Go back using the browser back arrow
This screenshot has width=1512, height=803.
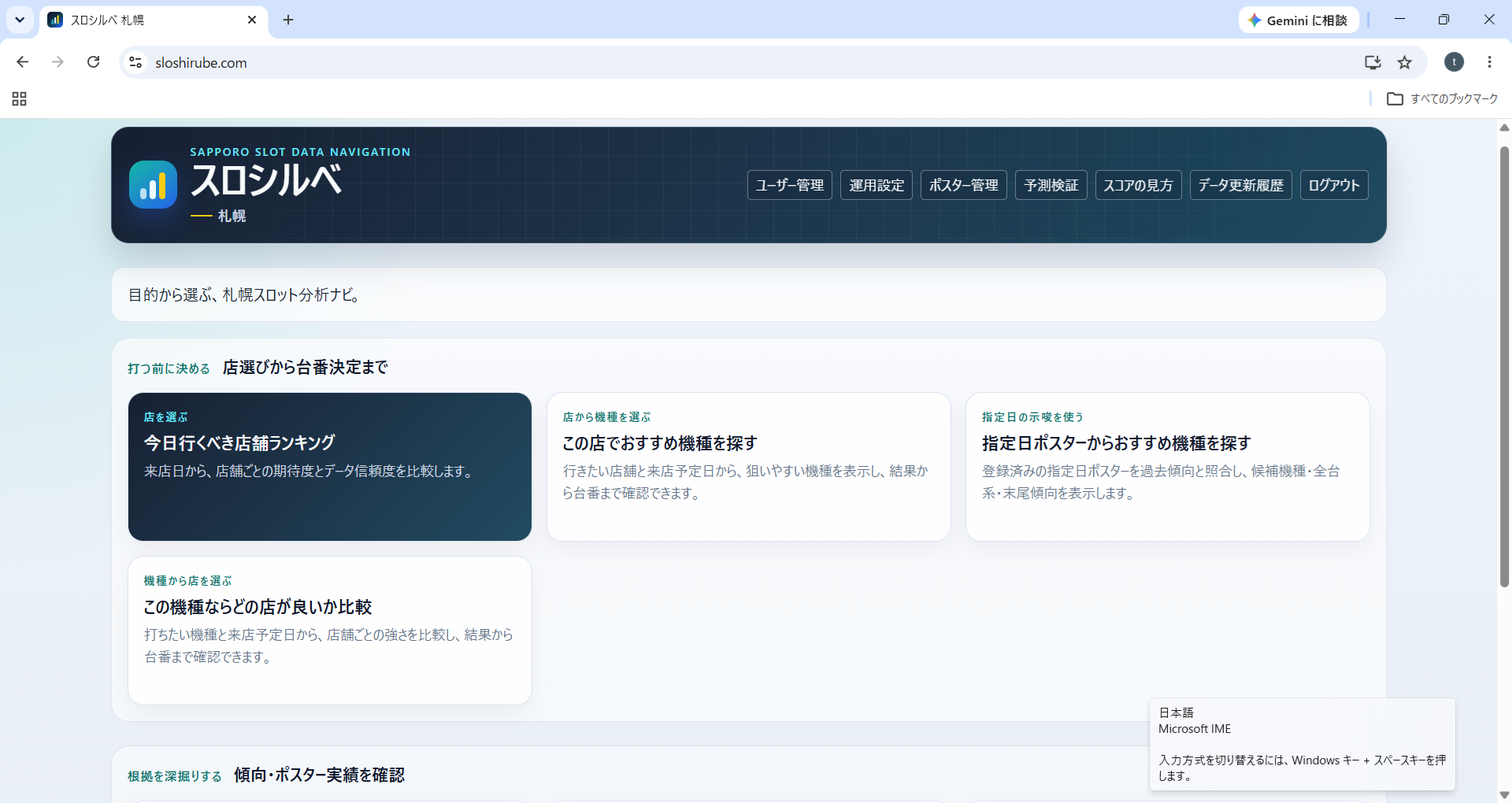pos(23,62)
